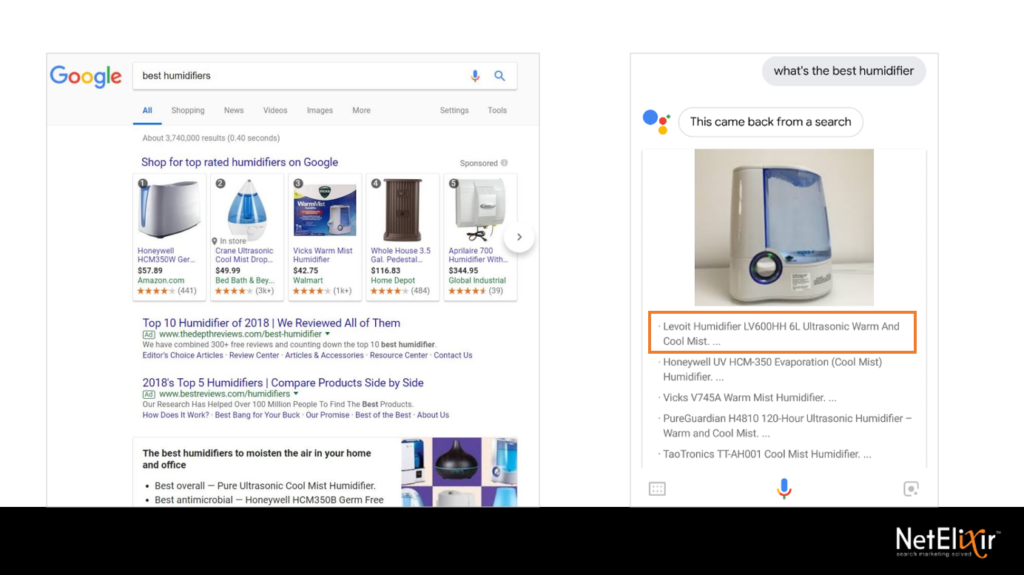Open the More search menu
The width and height of the screenshot is (1024, 575).
pos(361,110)
